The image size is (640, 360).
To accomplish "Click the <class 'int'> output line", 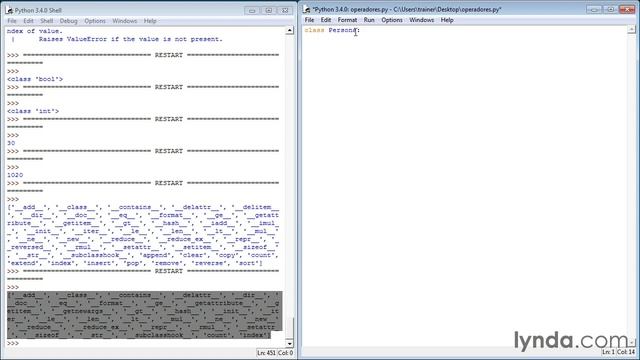I will click(33, 111).
